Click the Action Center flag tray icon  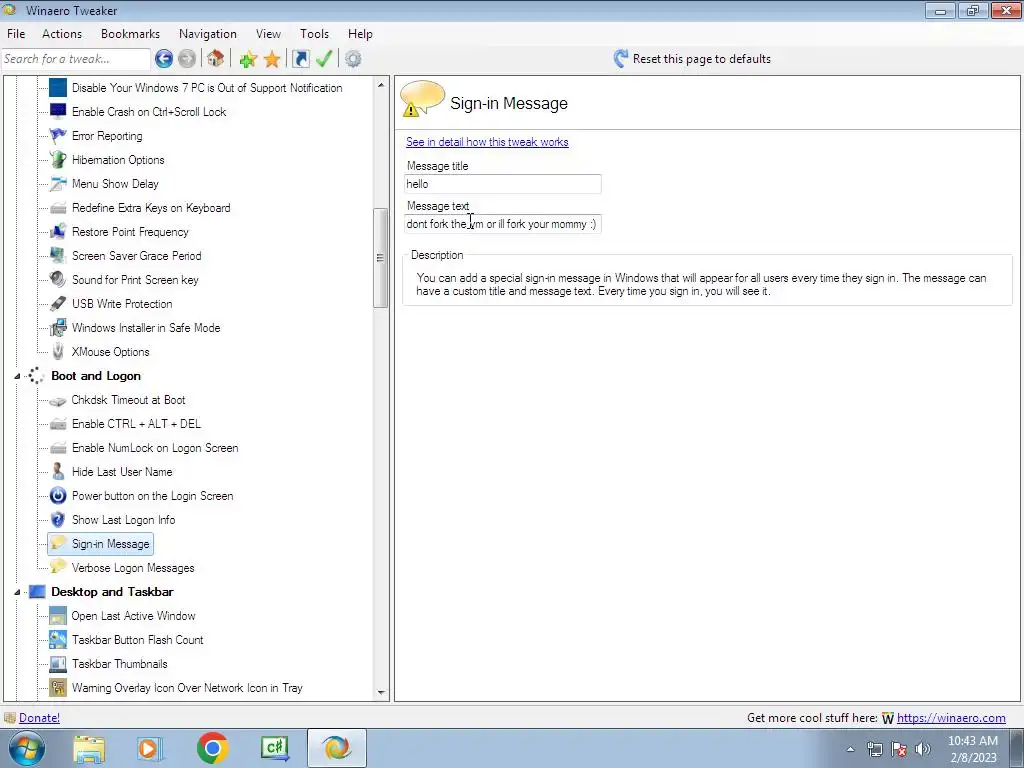click(x=899, y=749)
